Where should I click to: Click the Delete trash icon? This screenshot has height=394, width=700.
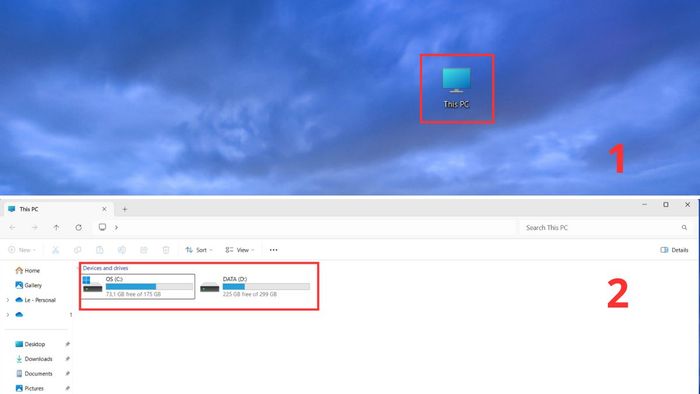click(166, 250)
